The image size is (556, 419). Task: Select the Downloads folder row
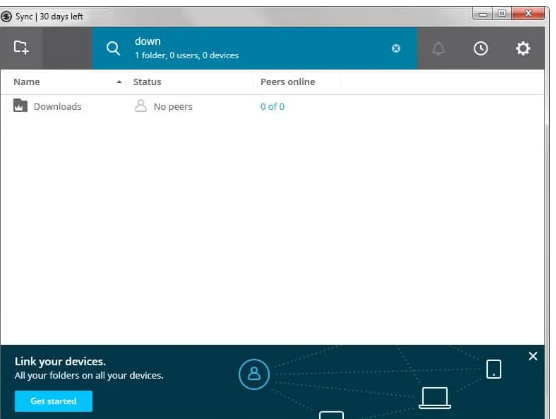(x=272, y=106)
